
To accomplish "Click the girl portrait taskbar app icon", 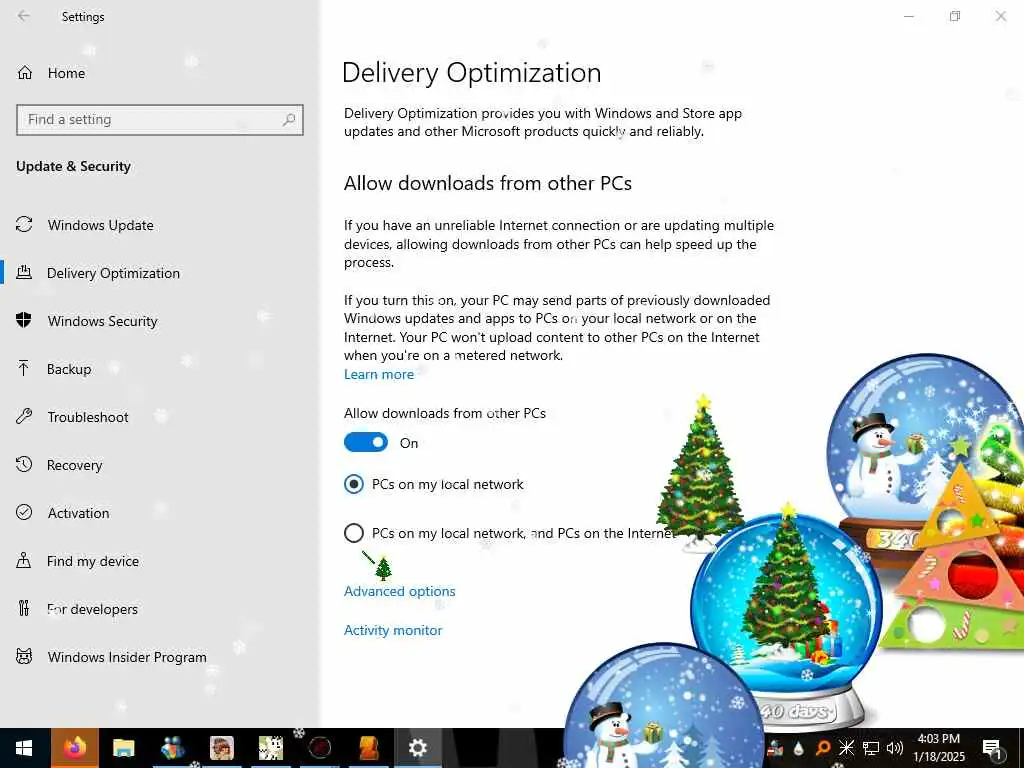I will [221, 748].
